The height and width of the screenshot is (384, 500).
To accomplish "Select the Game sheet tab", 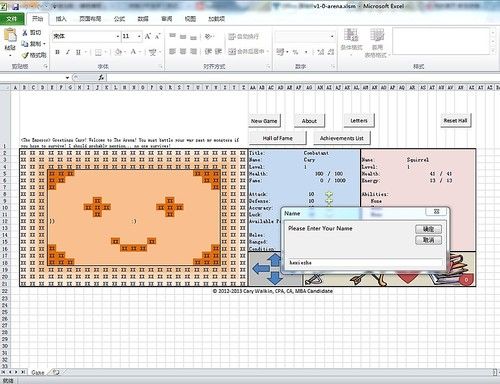I will click(x=38, y=372).
